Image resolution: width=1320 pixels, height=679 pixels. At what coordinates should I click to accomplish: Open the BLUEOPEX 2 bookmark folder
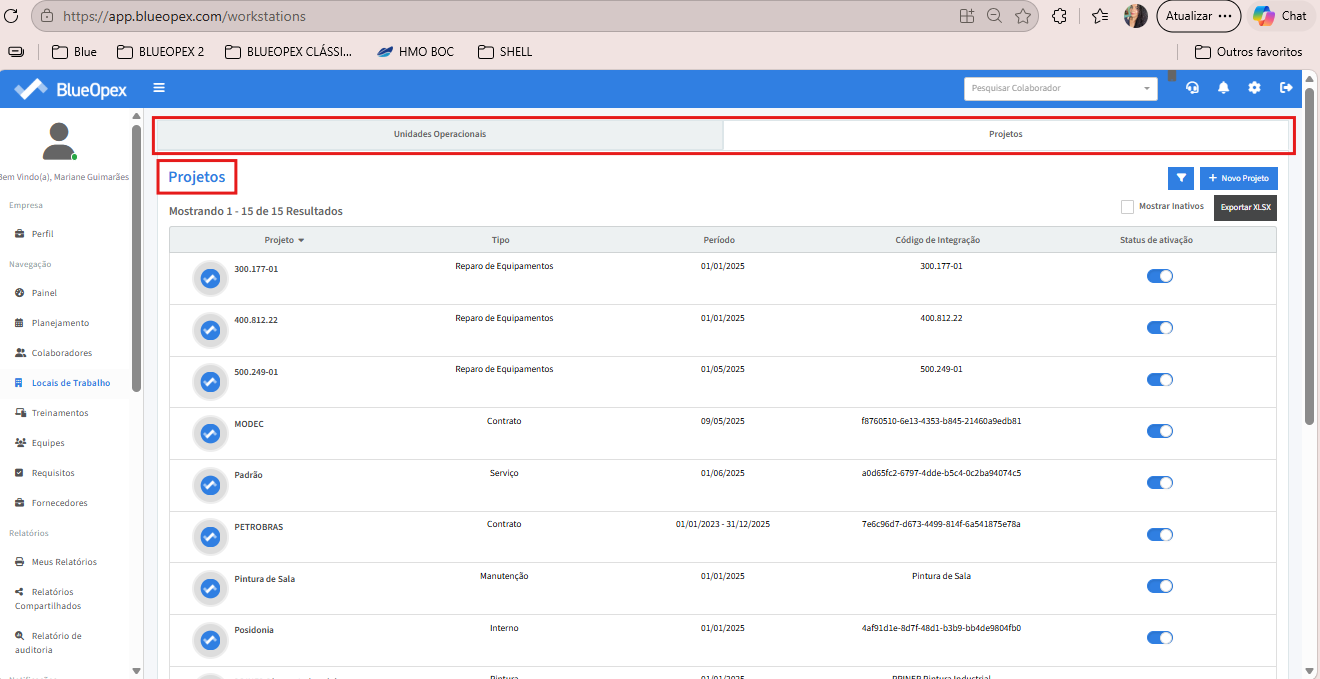pyautogui.click(x=160, y=51)
